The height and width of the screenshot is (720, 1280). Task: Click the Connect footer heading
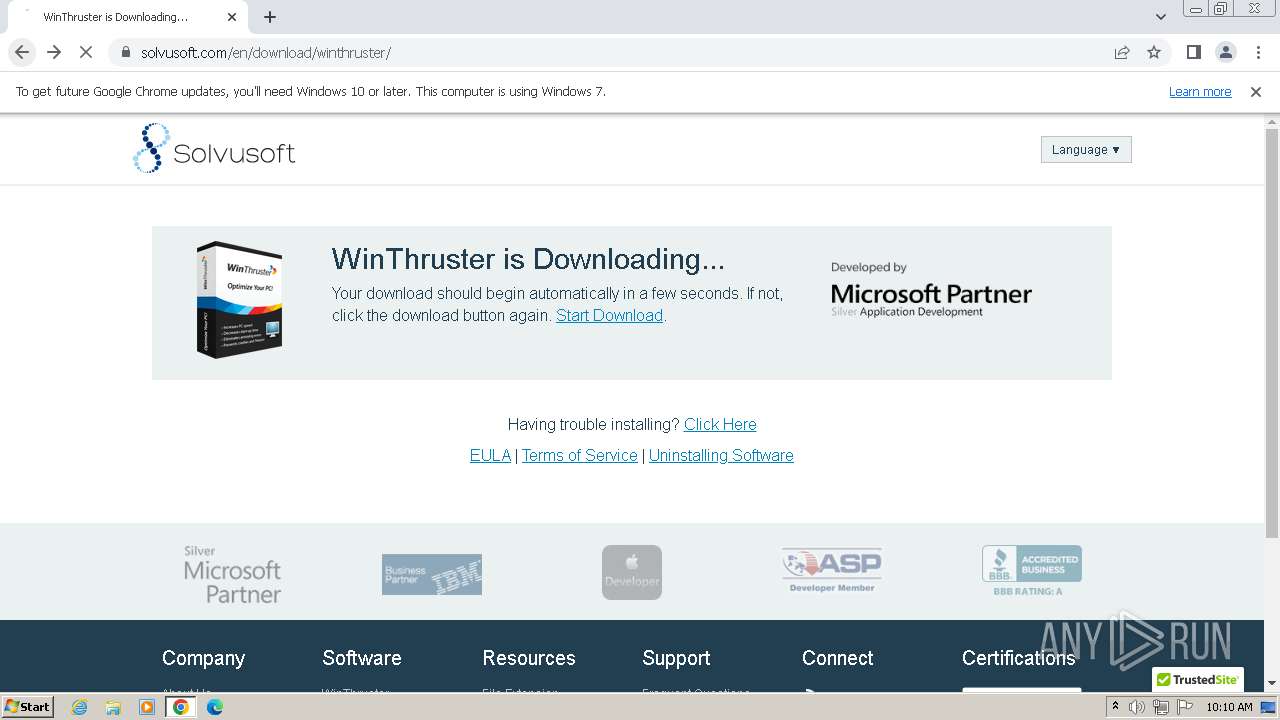click(x=838, y=658)
